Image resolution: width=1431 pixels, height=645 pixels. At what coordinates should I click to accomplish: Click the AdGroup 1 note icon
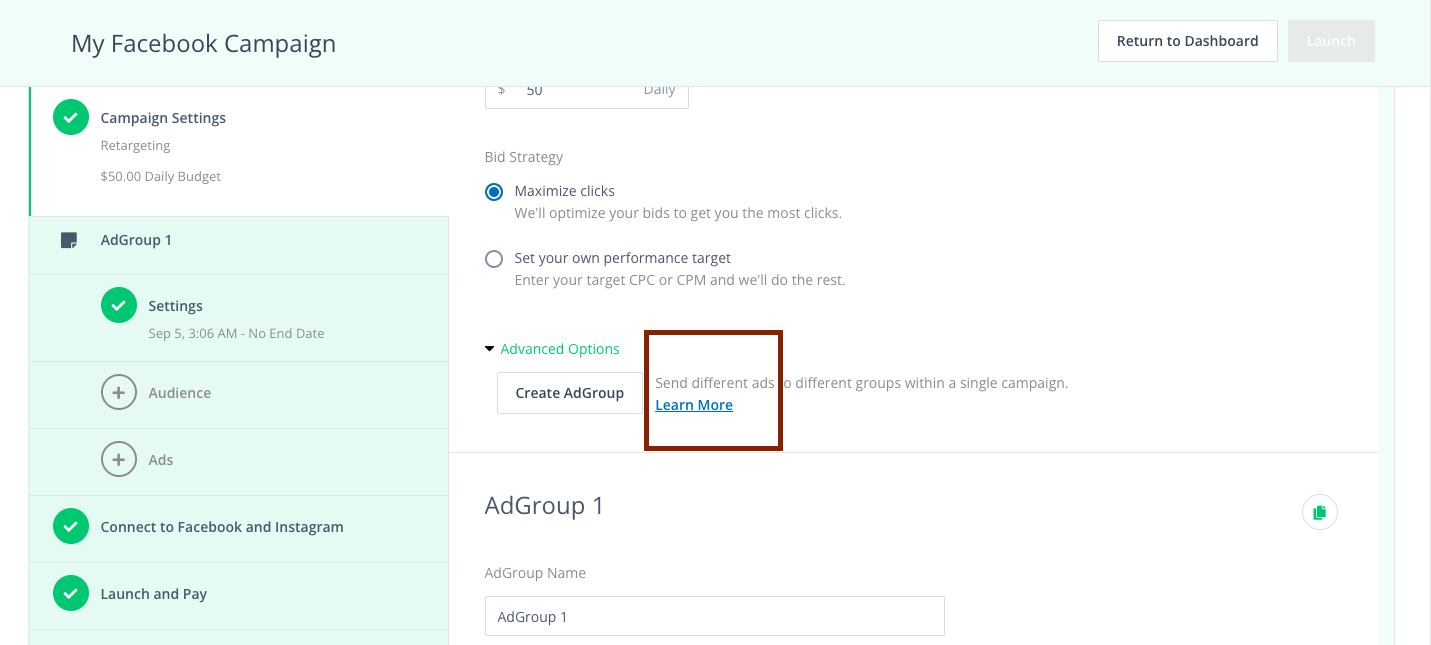click(69, 240)
